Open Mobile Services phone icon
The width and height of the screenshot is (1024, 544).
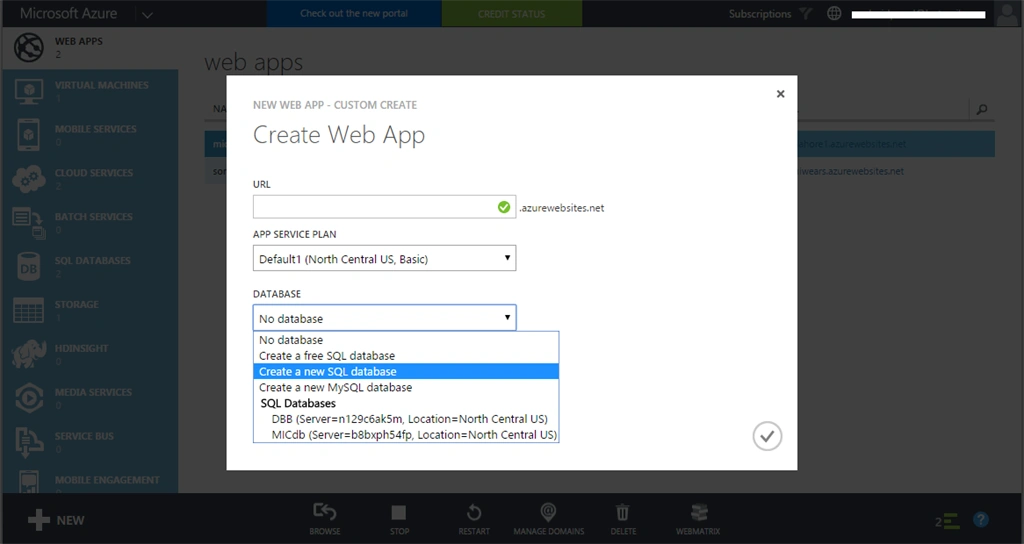tap(29, 135)
